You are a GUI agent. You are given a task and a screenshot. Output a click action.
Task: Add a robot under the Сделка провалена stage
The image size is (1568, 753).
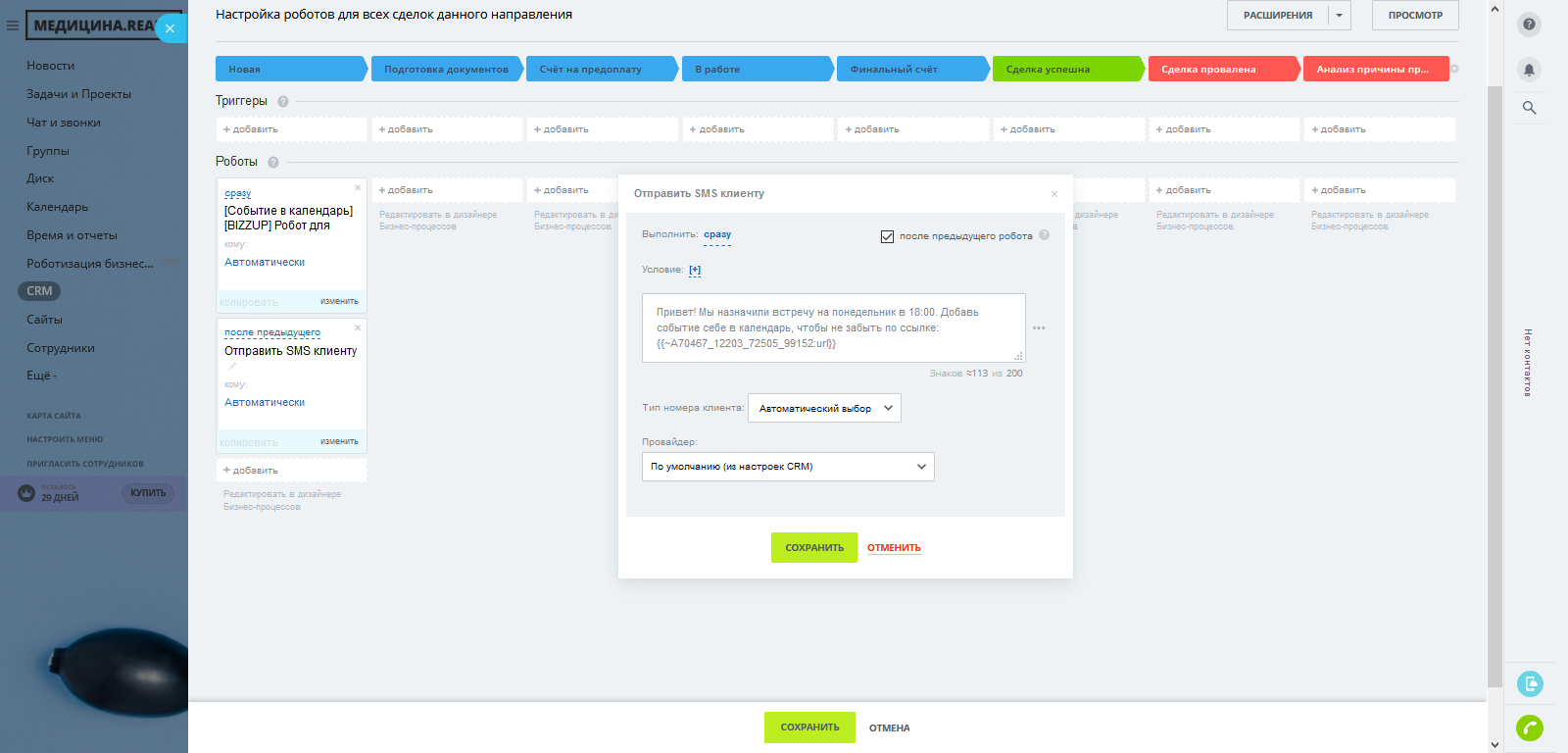(x=1224, y=190)
